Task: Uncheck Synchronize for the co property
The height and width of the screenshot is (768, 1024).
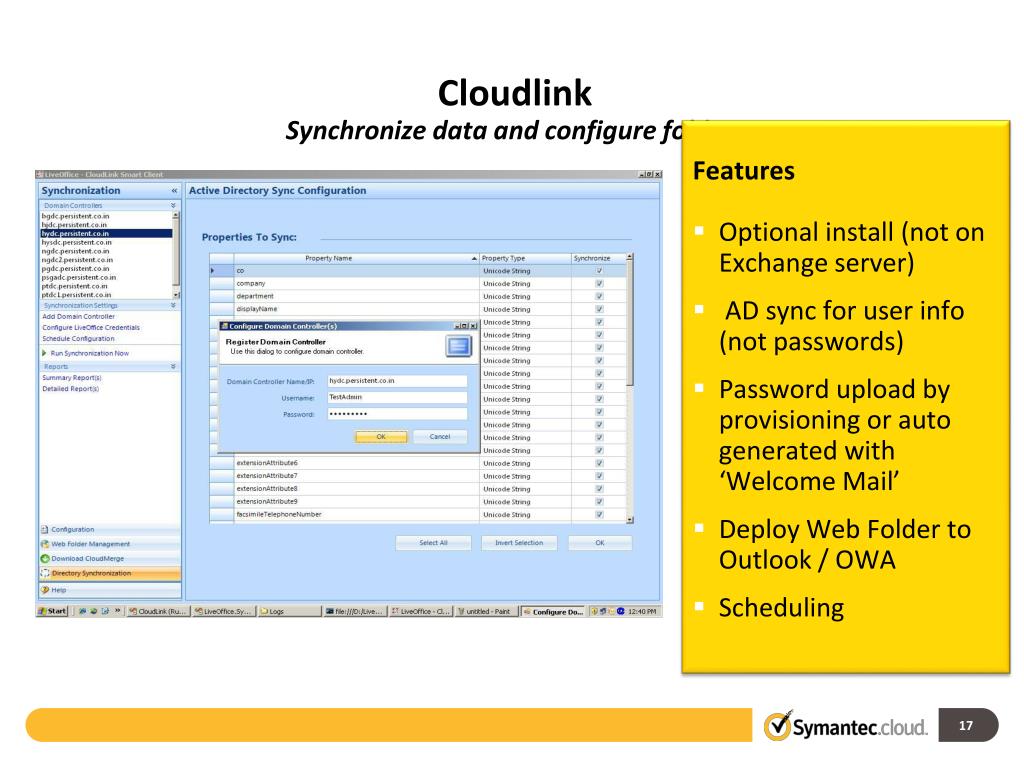Action: click(x=599, y=271)
